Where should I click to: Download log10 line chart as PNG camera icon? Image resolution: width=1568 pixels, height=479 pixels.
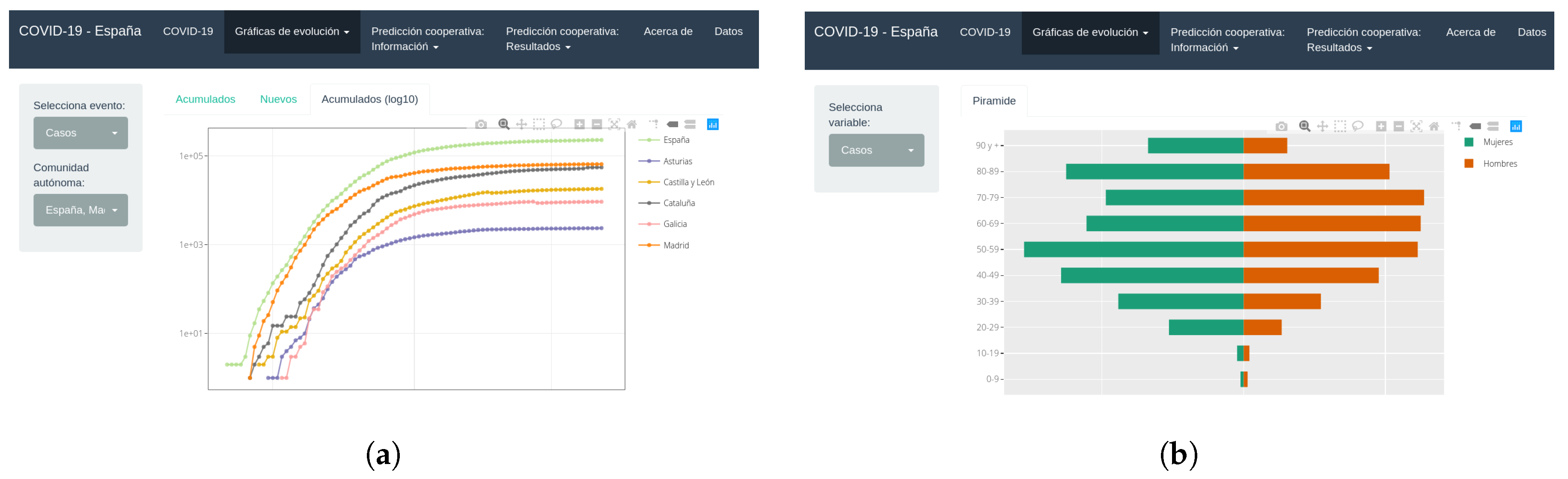coord(481,124)
